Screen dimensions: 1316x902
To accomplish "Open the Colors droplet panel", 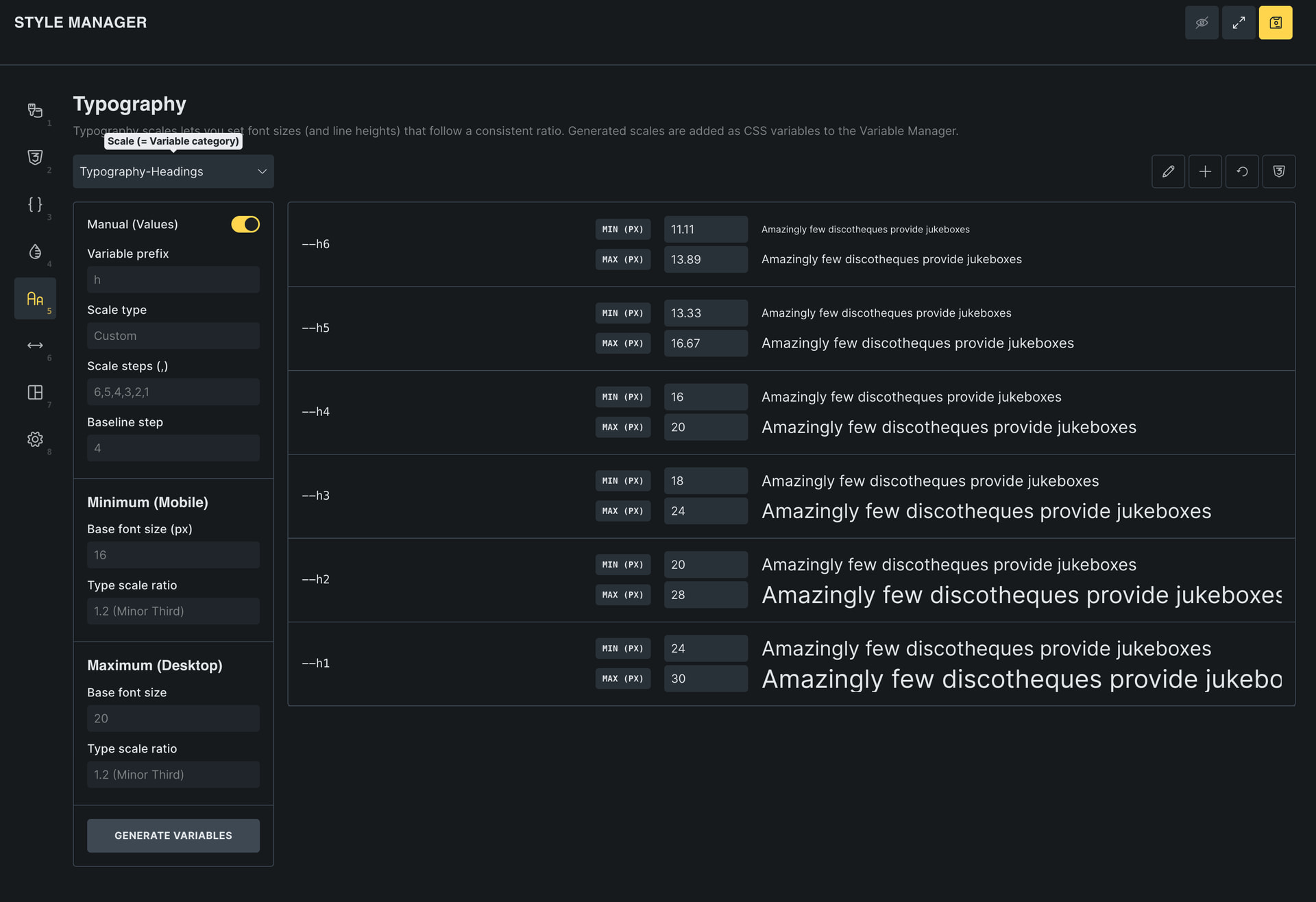I will [35, 252].
